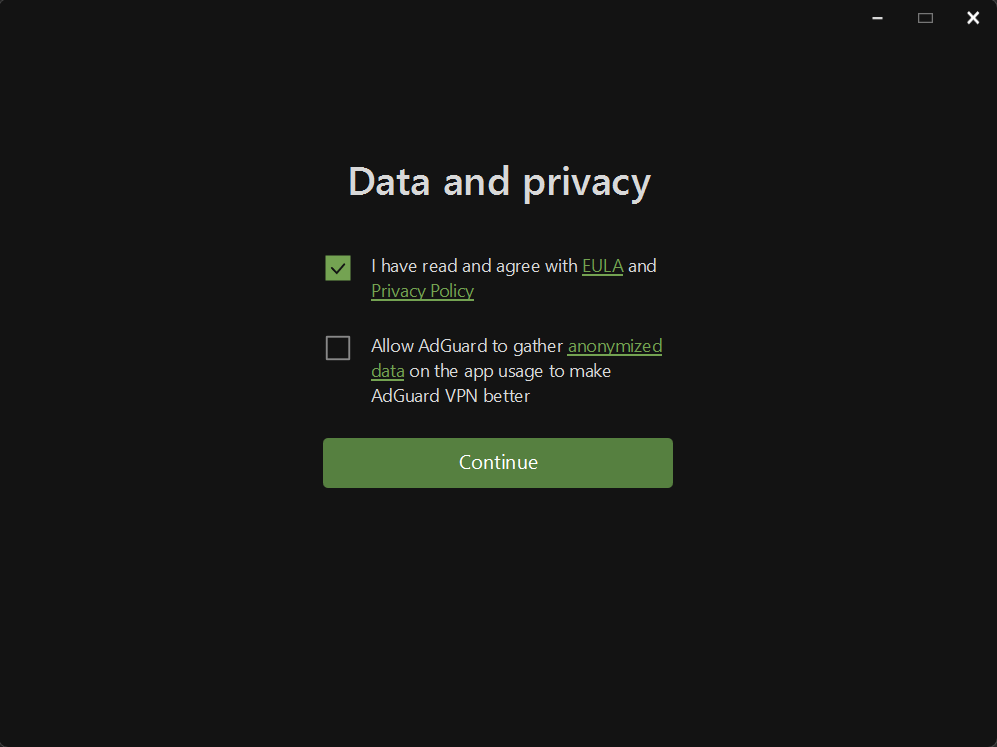
Task: Click the "Allow AdGuard to gather" label text
Action: click(x=466, y=346)
